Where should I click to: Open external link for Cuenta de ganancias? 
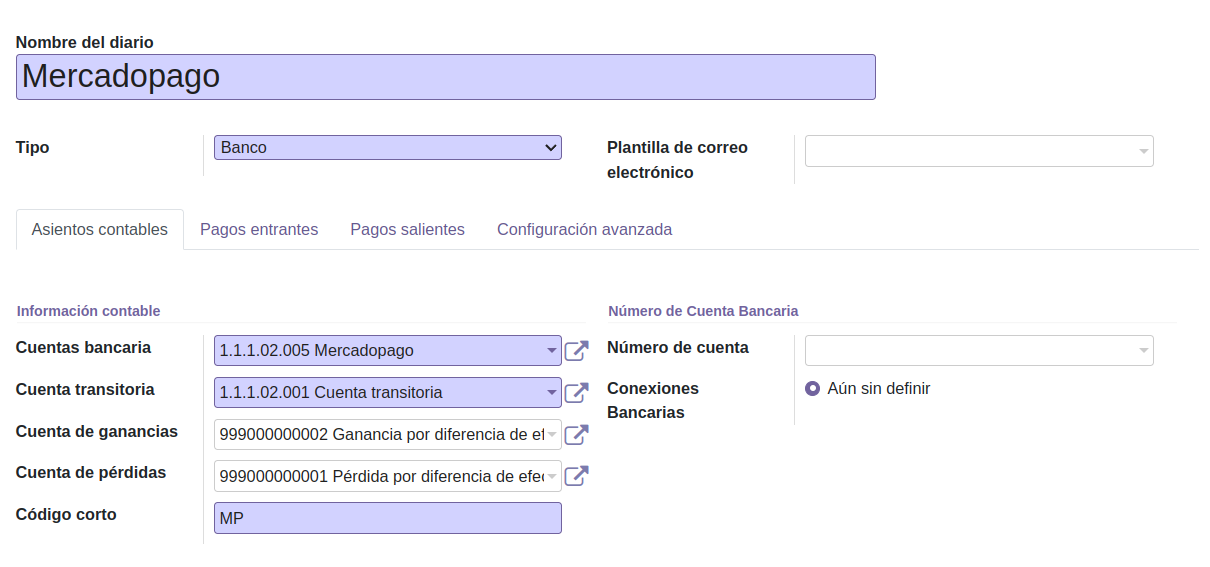point(576,435)
